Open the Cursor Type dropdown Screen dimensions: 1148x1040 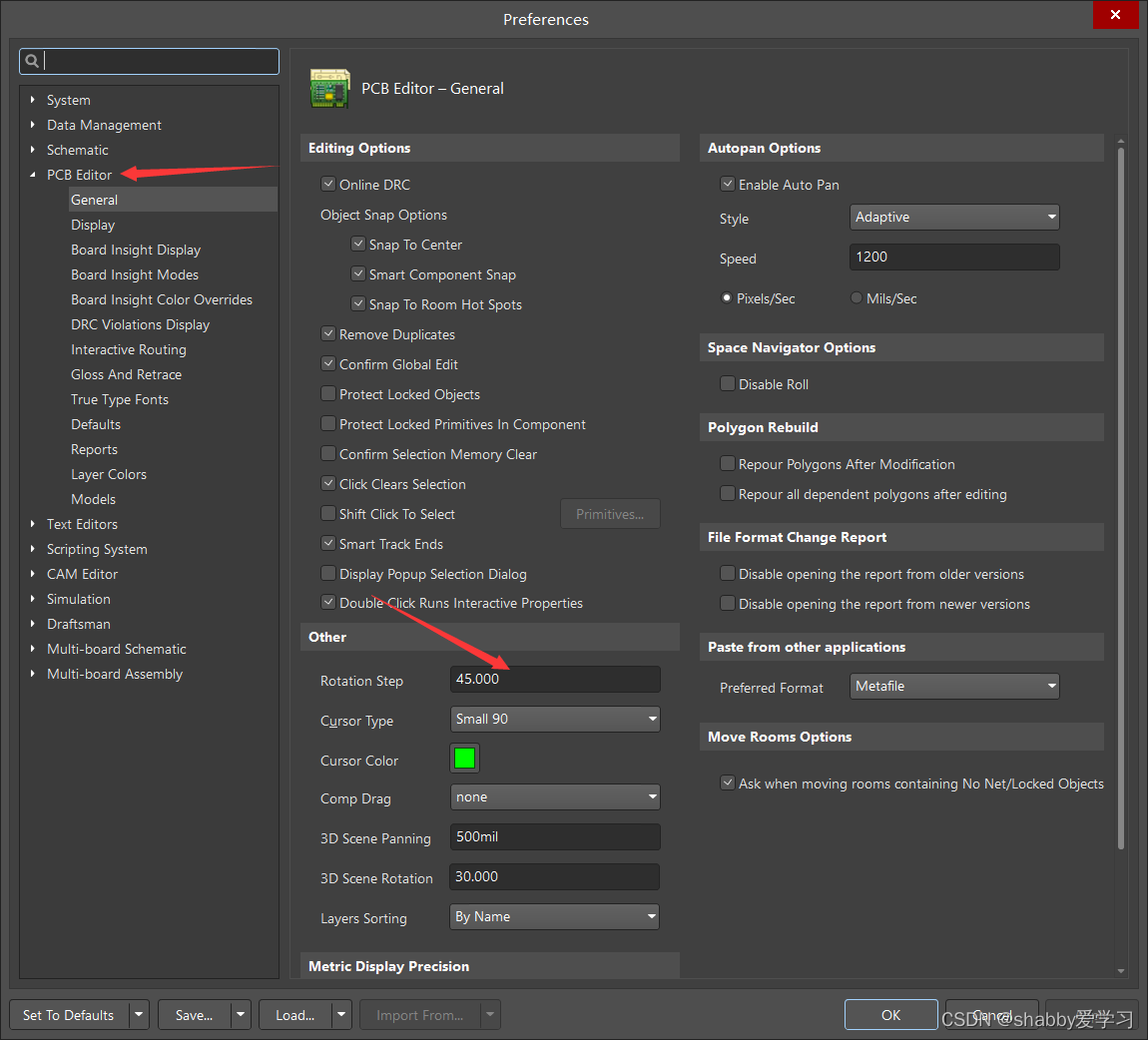(x=555, y=719)
